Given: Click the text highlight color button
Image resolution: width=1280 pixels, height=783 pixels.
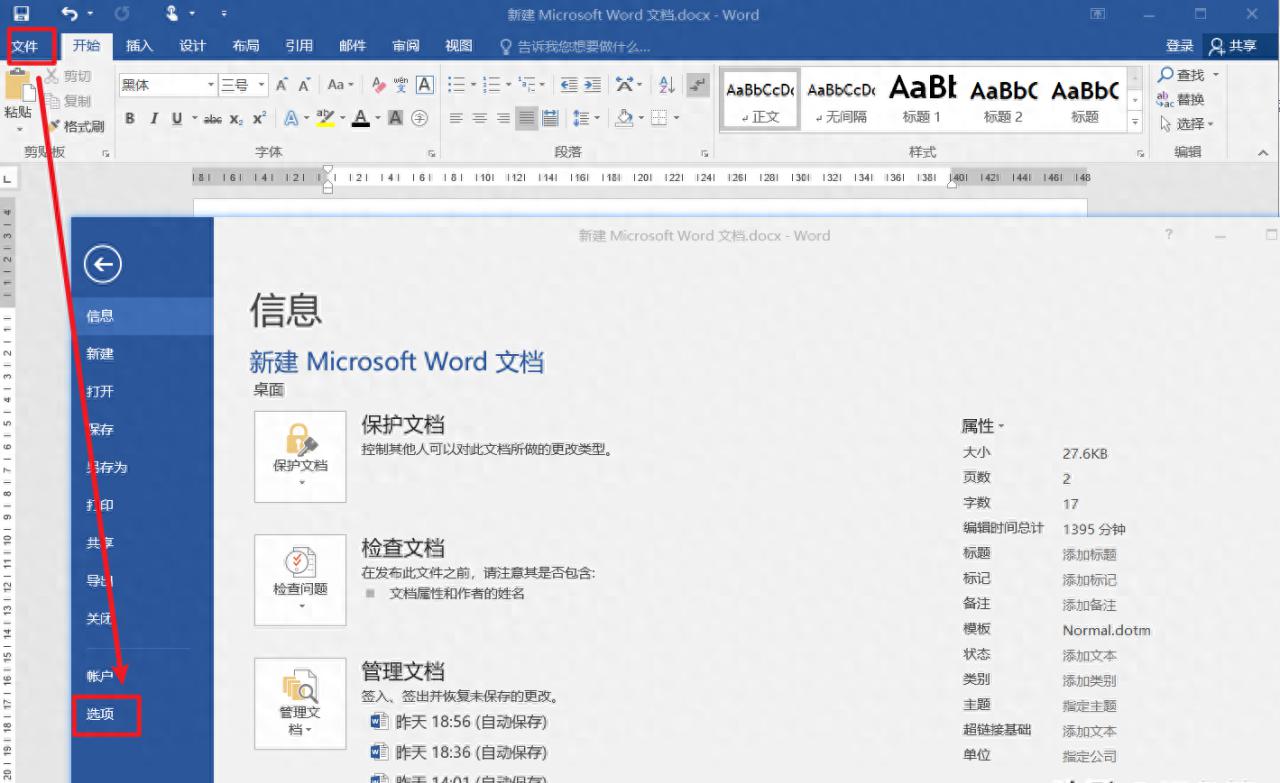Looking at the screenshot, I should click(x=325, y=118).
